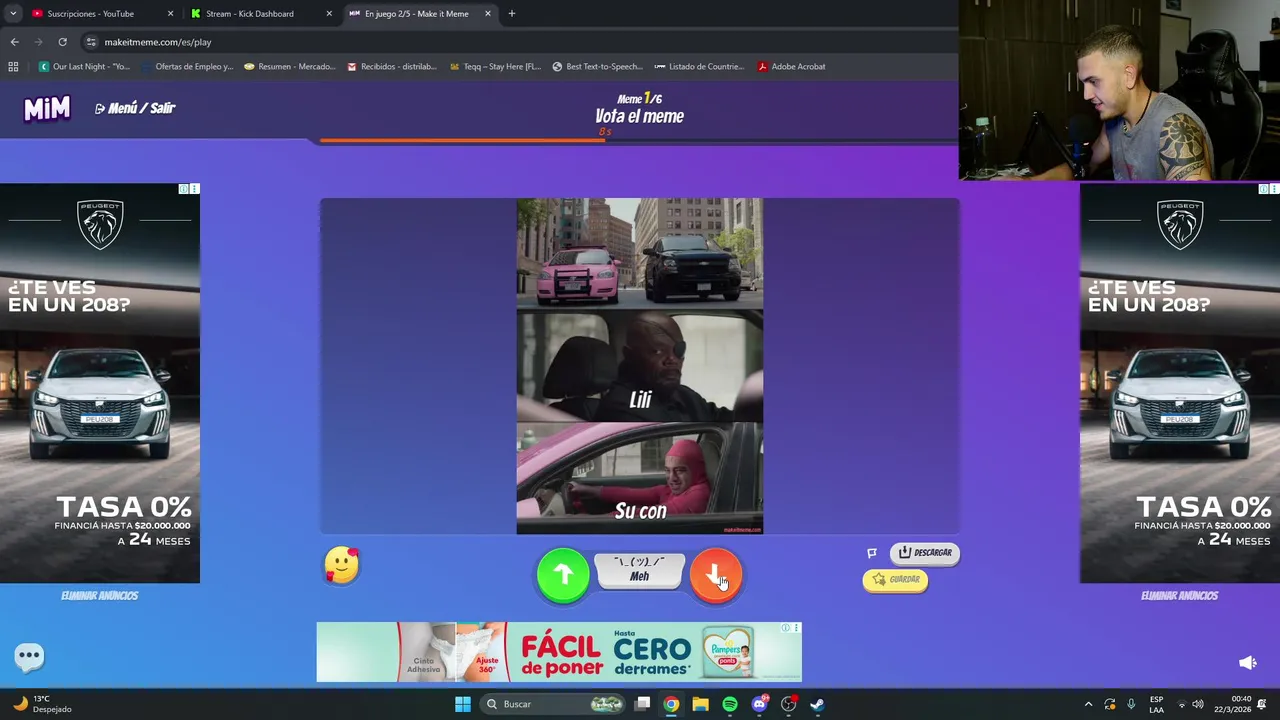Image resolution: width=1280 pixels, height=720 pixels.
Task: Flag the meme with report icon
Action: point(872,553)
